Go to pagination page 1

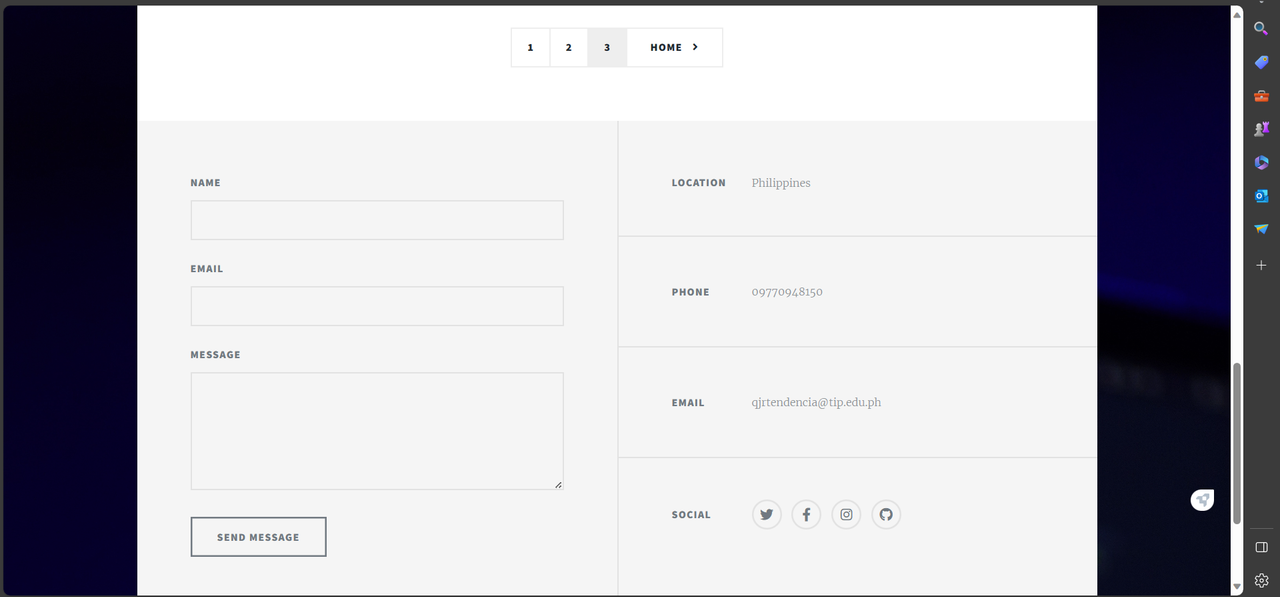[x=531, y=47]
